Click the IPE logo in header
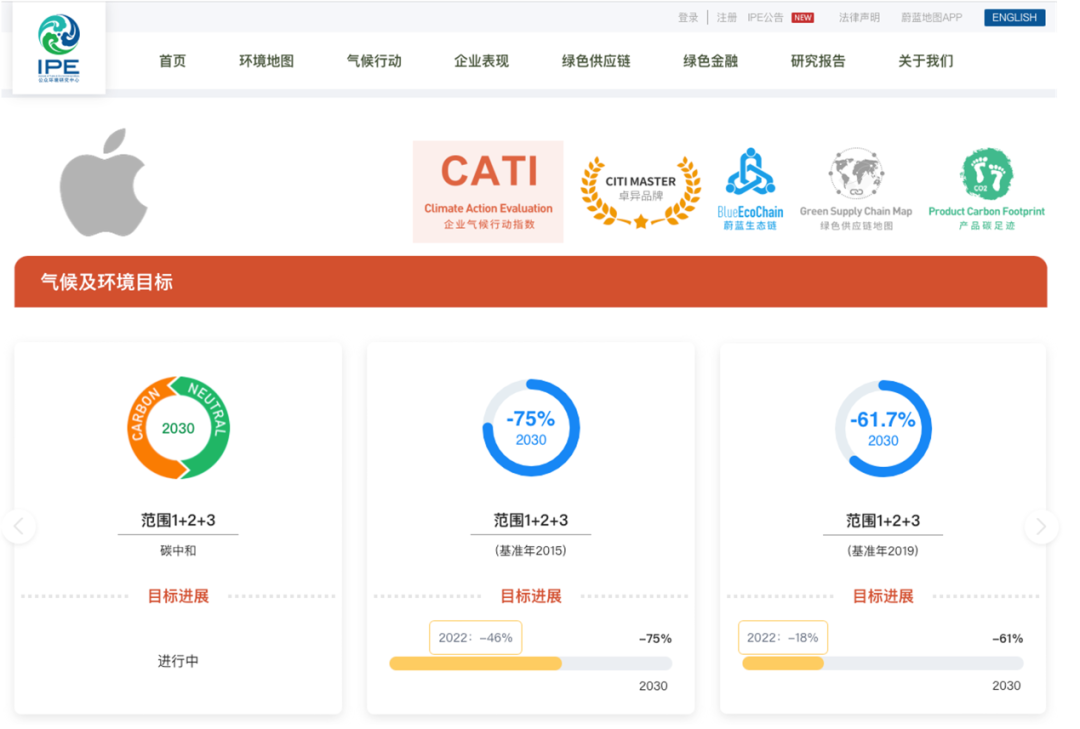 tap(59, 48)
